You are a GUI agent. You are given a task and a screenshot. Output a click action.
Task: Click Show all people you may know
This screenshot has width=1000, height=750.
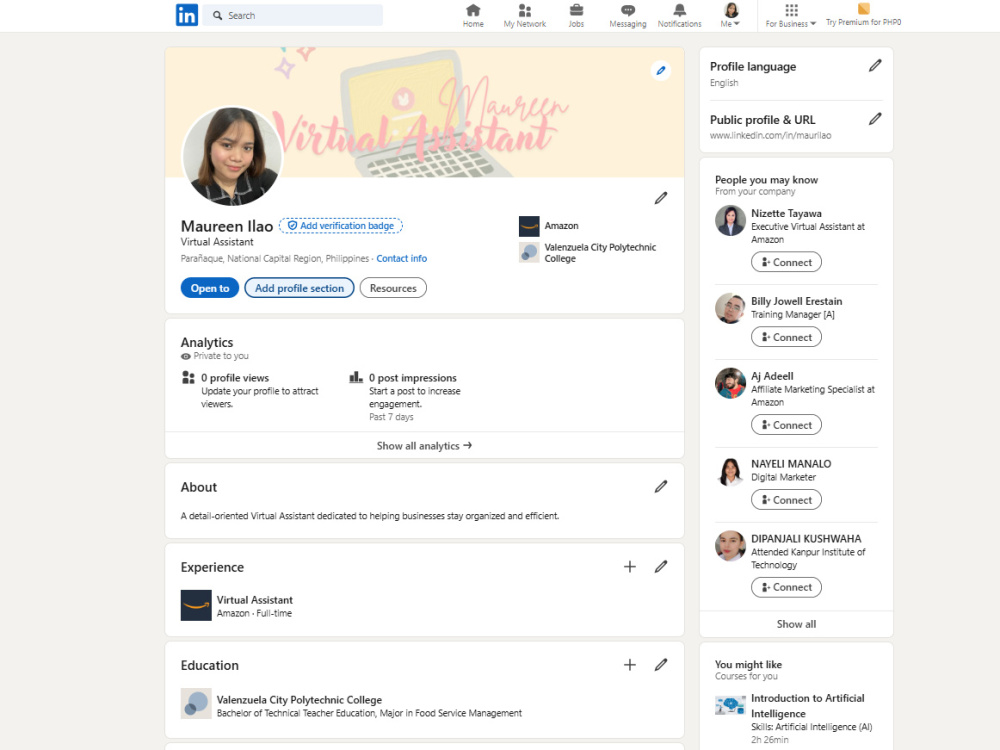(x=796, y=624)
